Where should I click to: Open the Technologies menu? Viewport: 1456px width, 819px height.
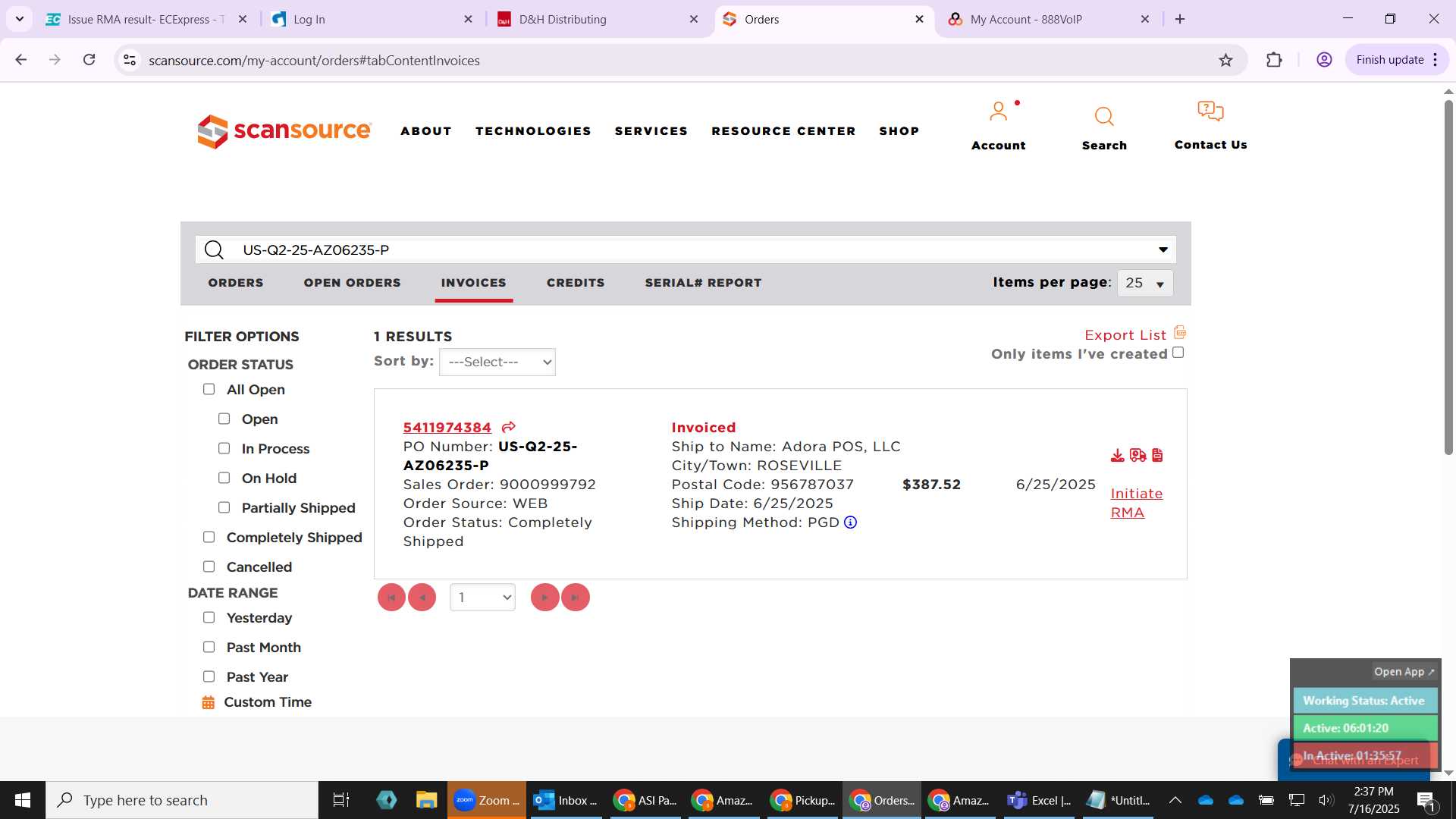coord(533,131)
